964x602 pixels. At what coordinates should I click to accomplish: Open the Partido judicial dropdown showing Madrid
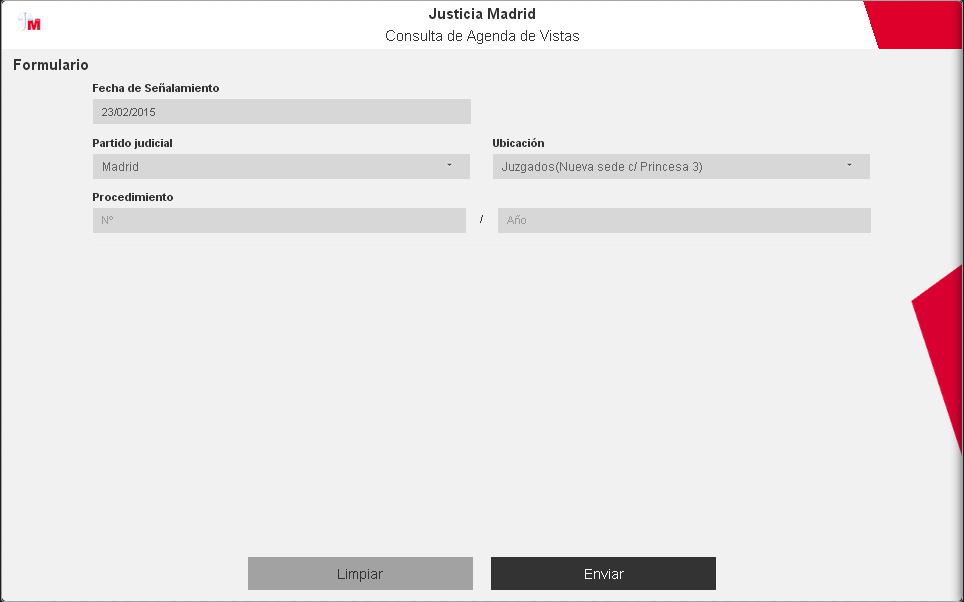[x=270, y=166]
